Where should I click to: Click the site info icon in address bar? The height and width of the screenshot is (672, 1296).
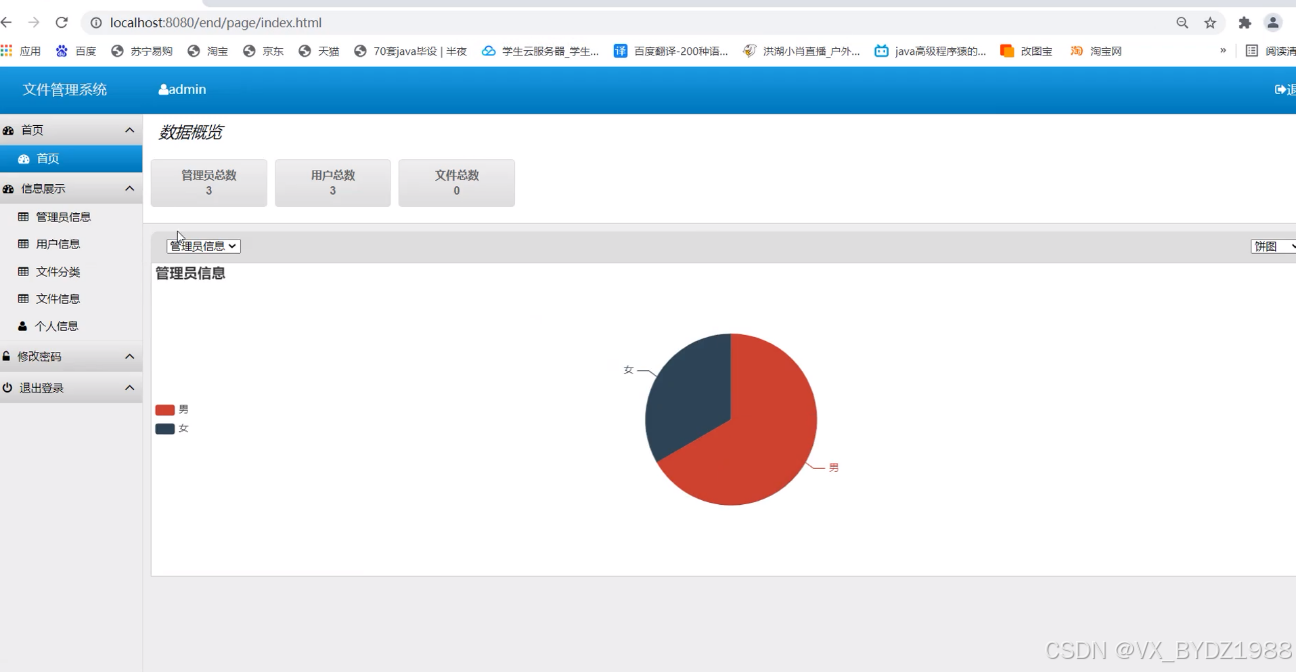[96, 22]
